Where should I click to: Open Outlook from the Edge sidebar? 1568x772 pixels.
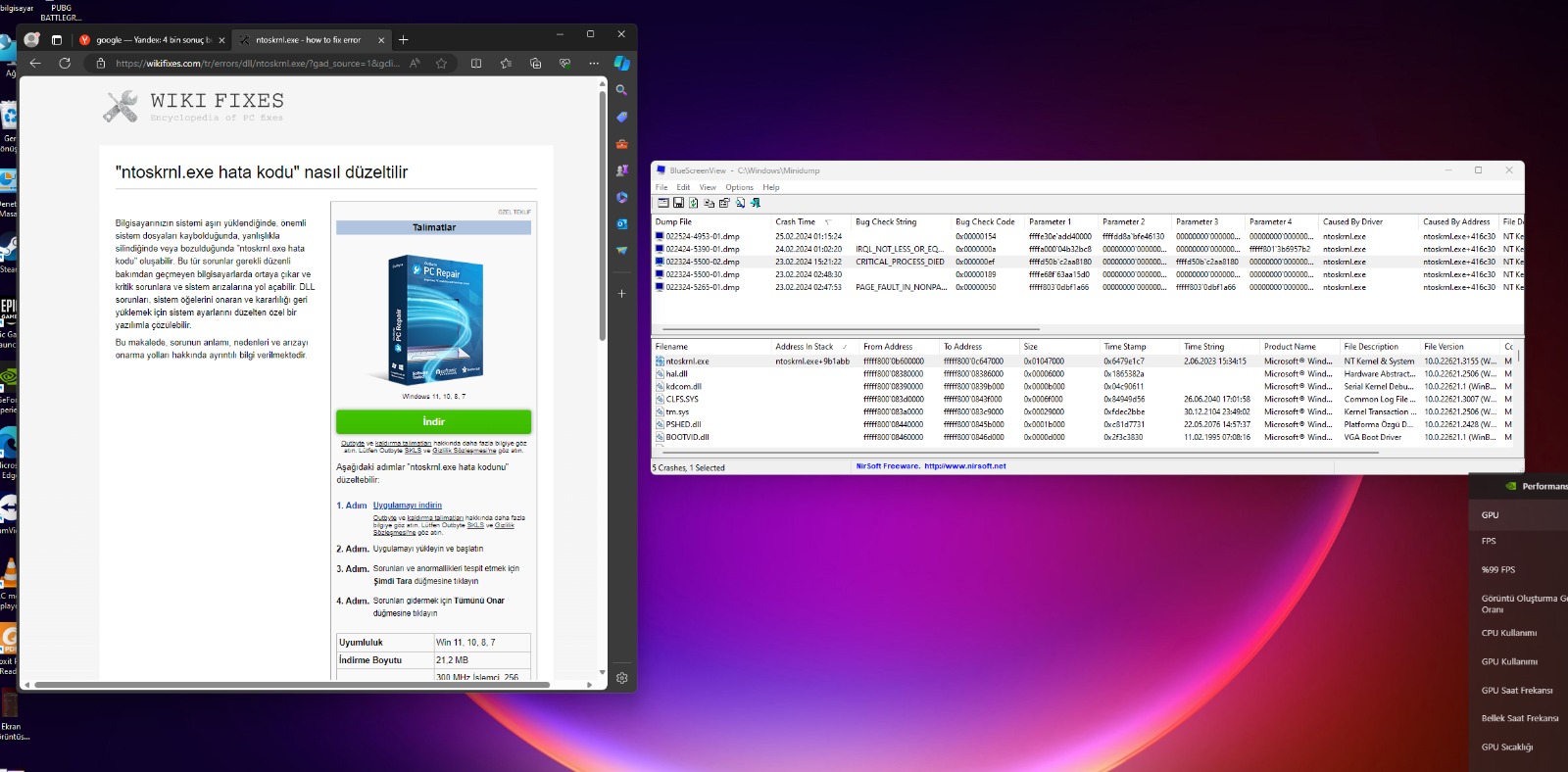pos(621,223)
